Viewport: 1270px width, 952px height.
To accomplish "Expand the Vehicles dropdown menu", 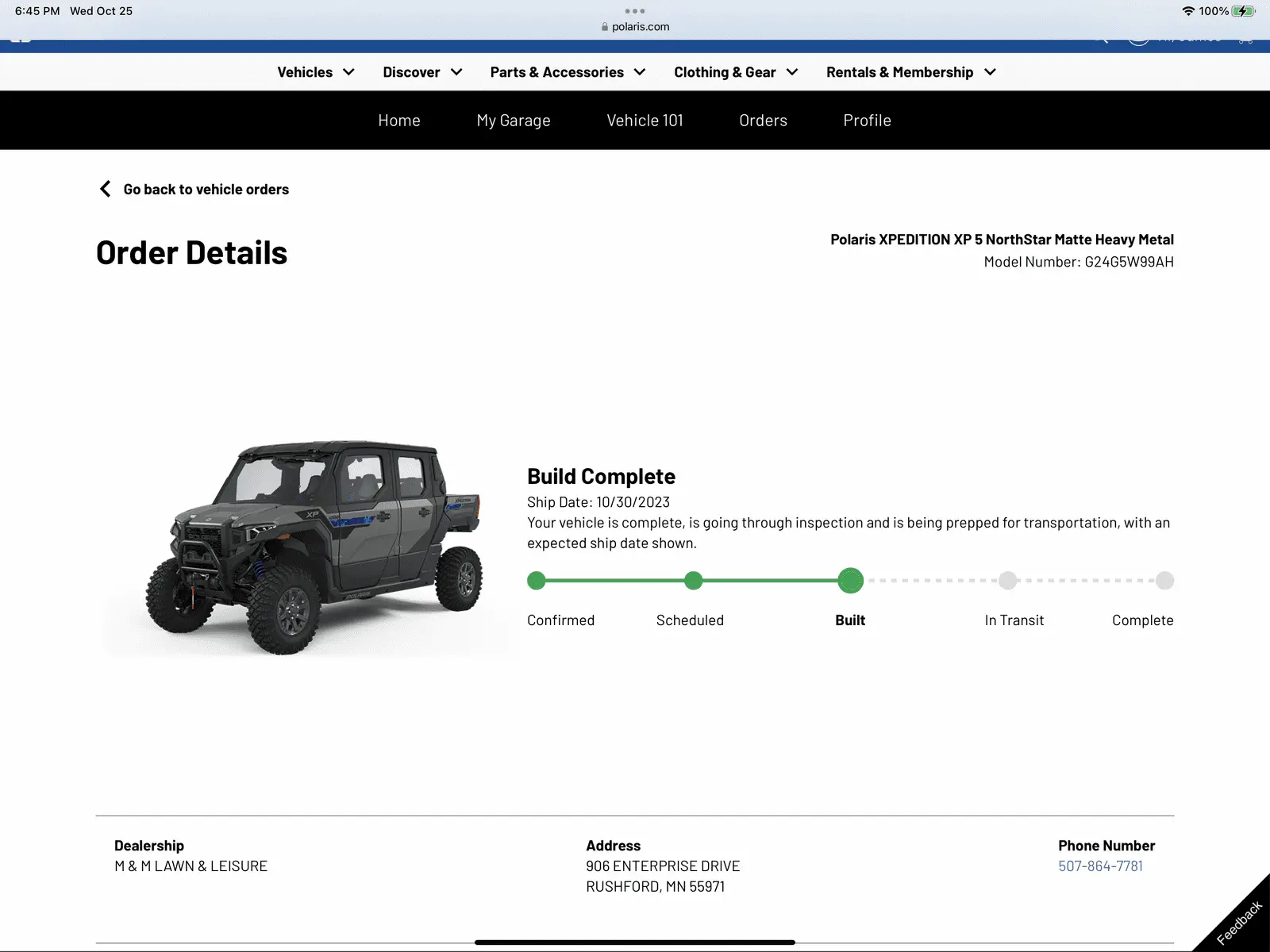I will pos(316,72).
